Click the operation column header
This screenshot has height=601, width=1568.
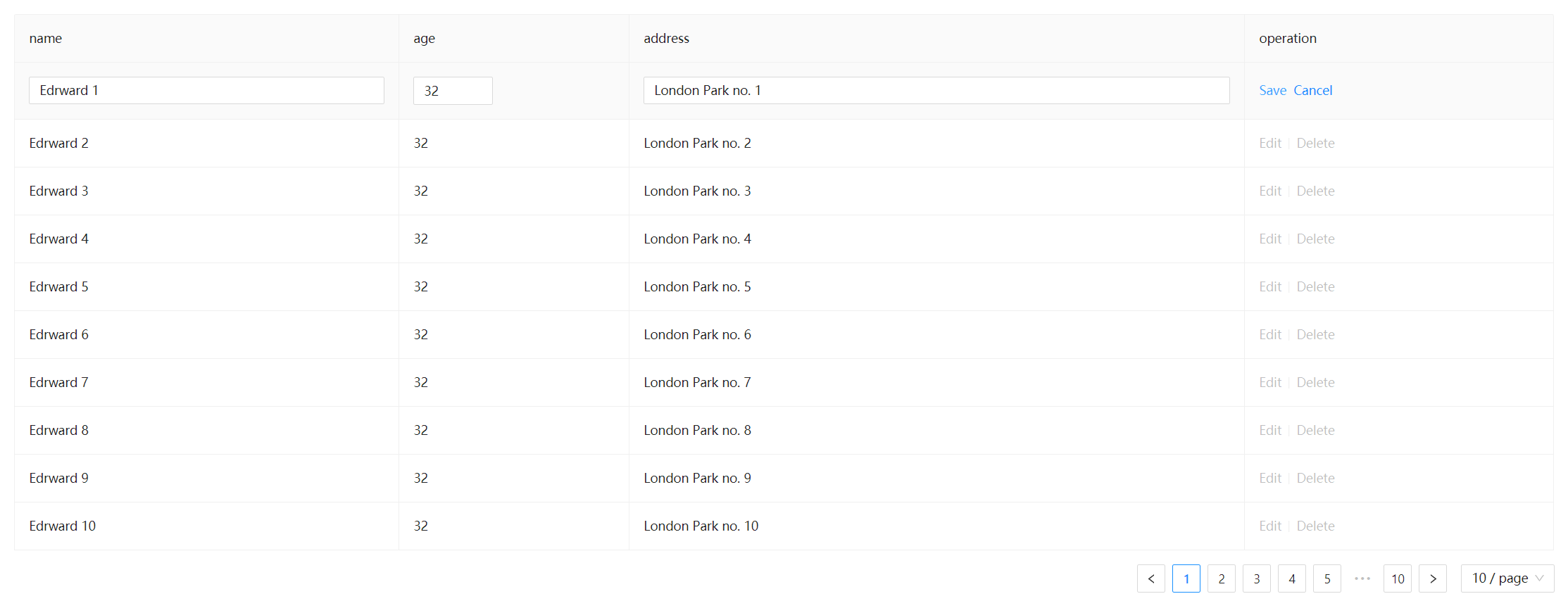(x=1399, y=39)
